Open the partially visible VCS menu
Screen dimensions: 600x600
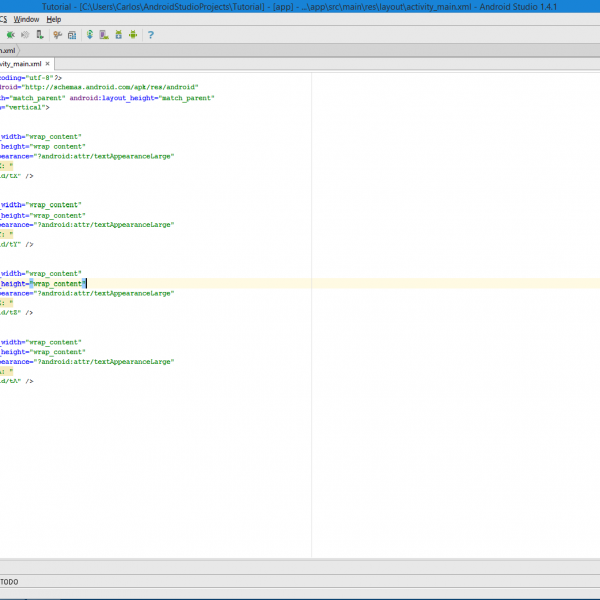pos(3,20)
